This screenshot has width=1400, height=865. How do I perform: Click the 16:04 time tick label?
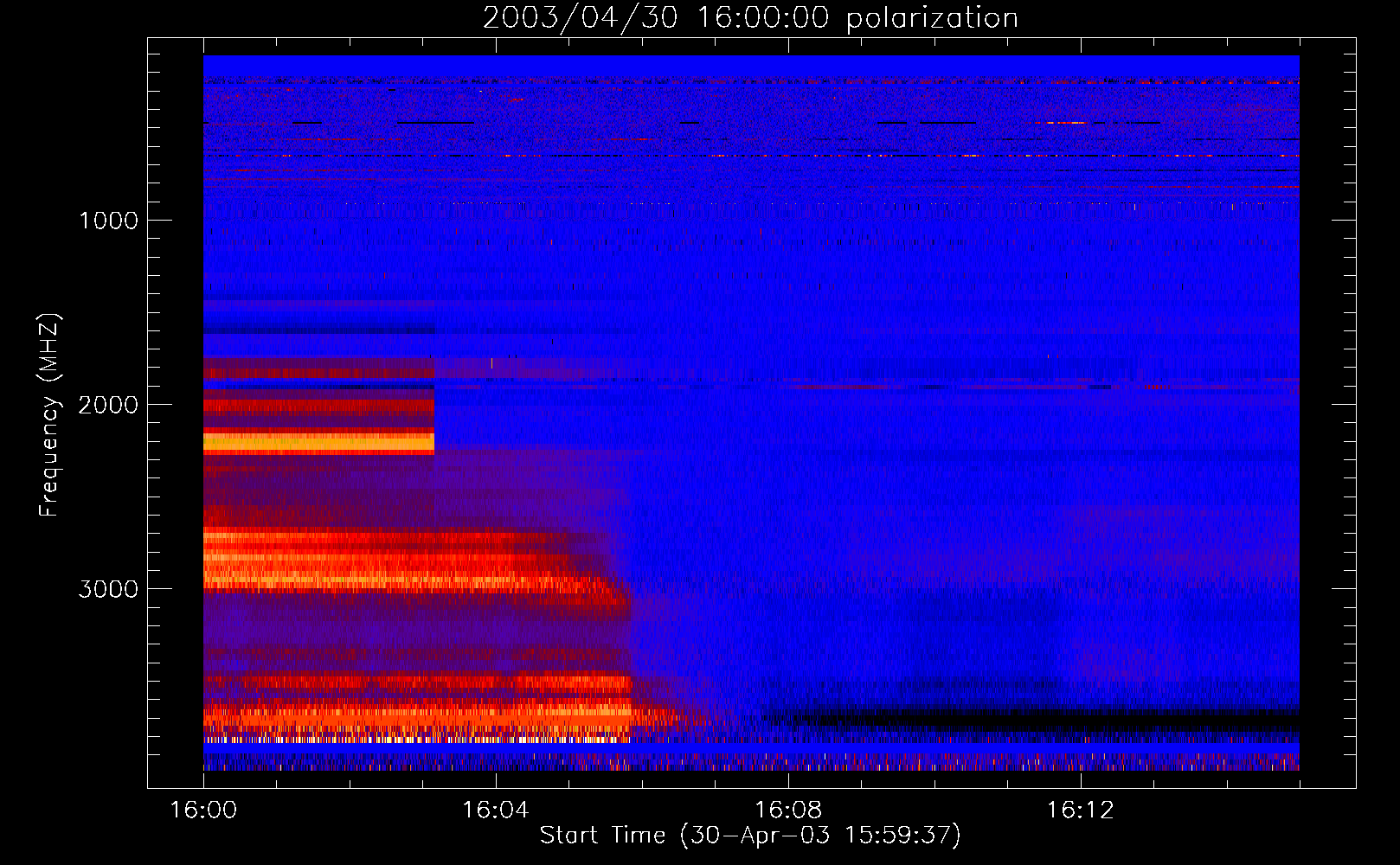[x=496, y=811]
